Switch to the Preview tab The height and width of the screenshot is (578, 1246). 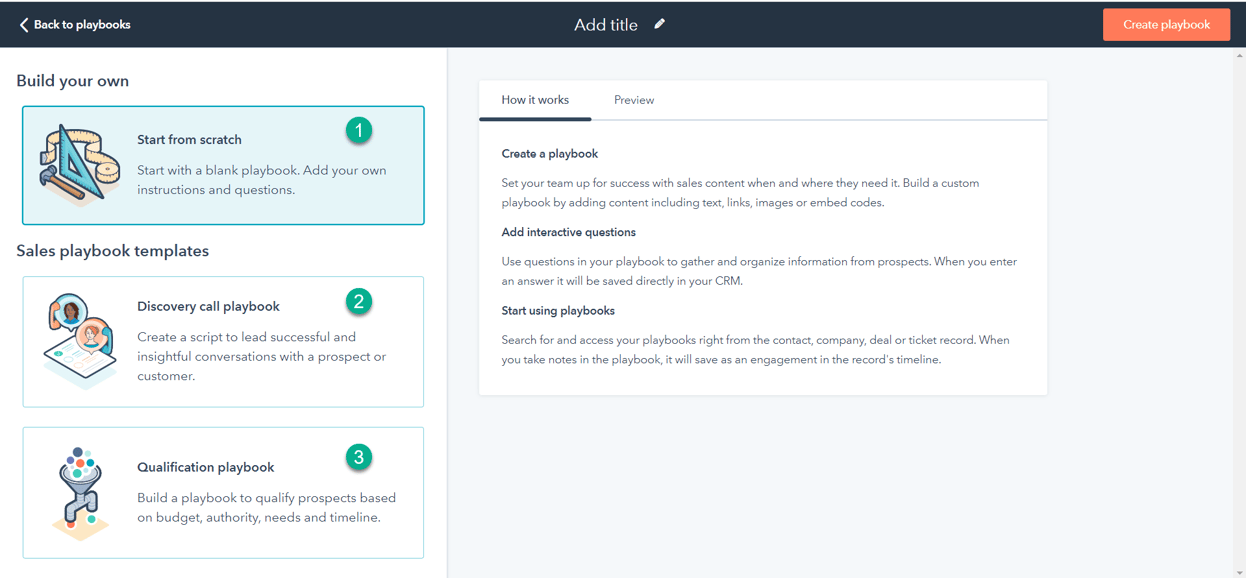634,100
